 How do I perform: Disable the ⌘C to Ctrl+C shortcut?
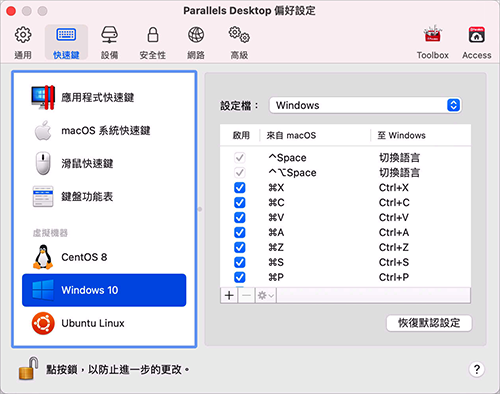[x=239, y=202]
